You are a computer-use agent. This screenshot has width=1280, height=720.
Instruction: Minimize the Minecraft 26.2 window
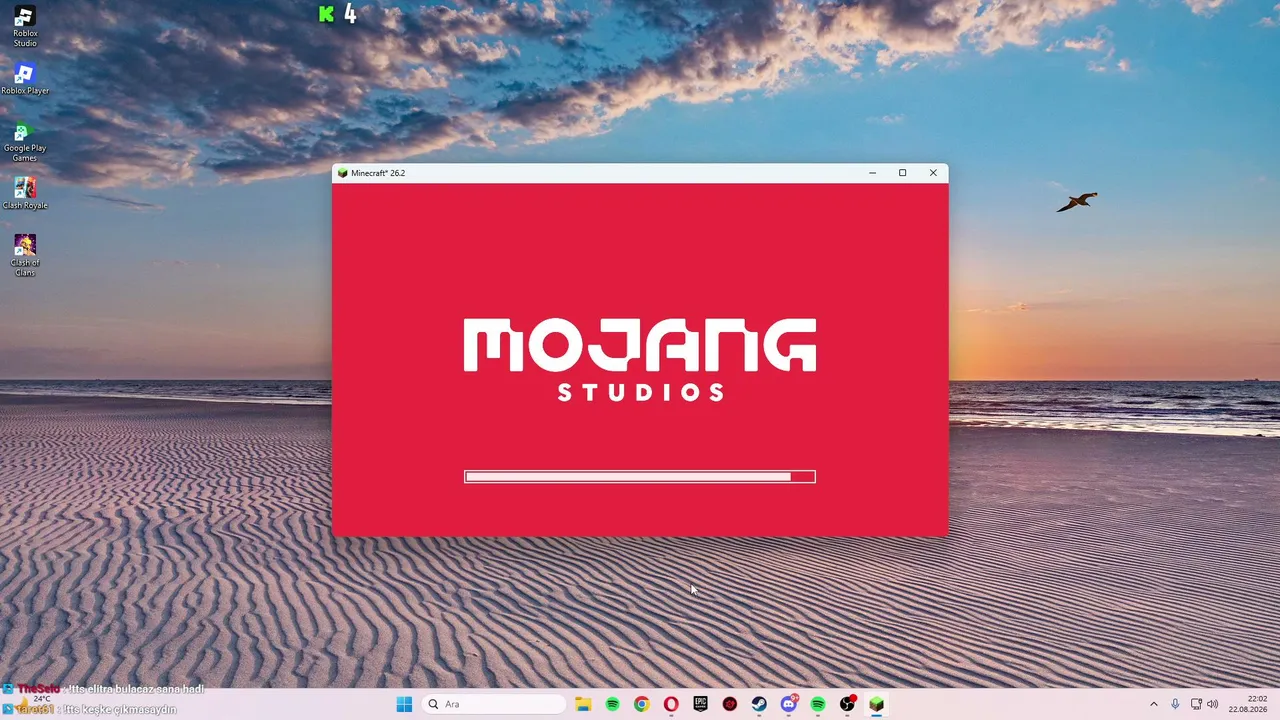pyautogui.click(x=872, y=173)
